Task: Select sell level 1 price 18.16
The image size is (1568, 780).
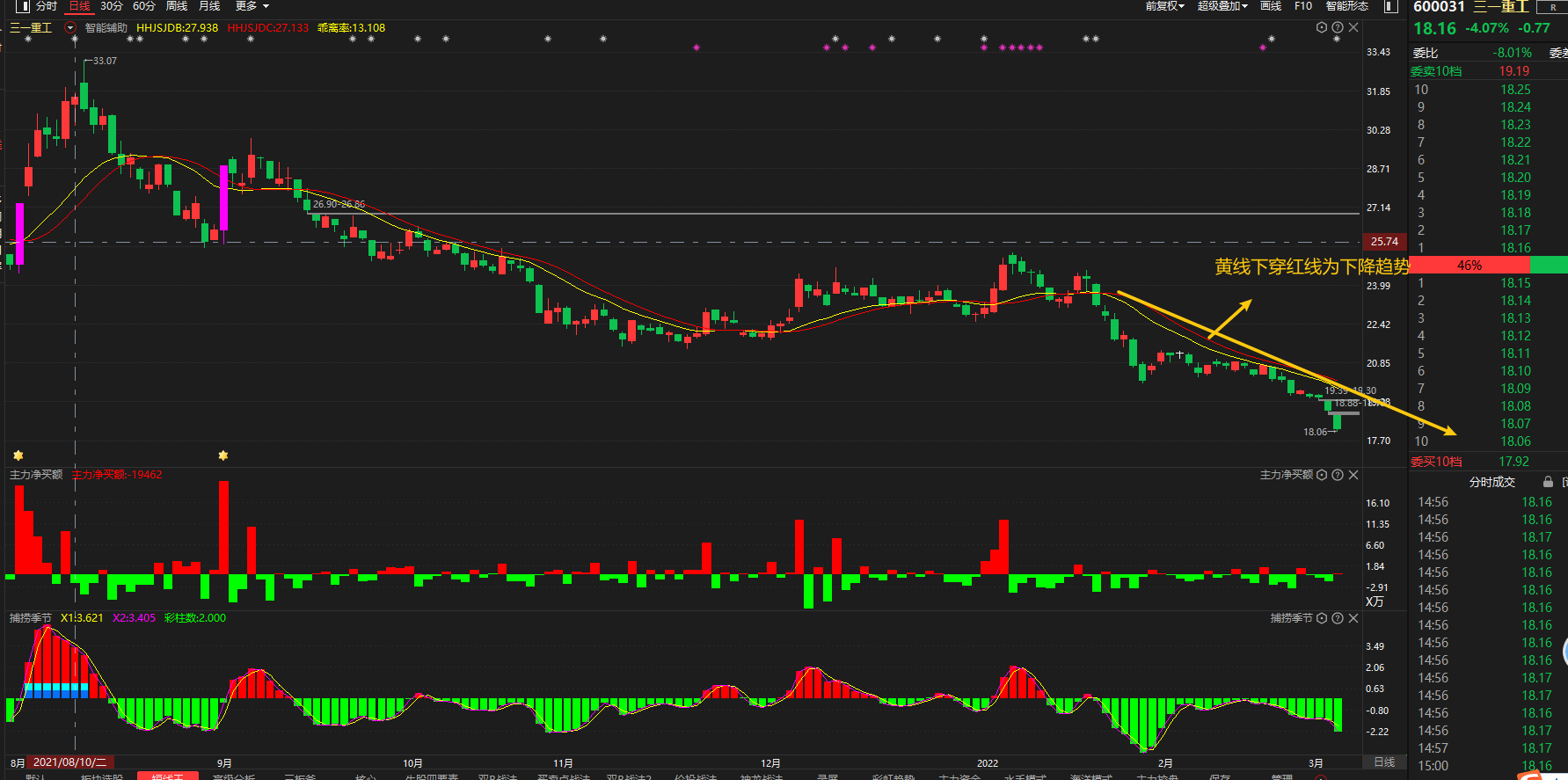Action: (1515, 248)
